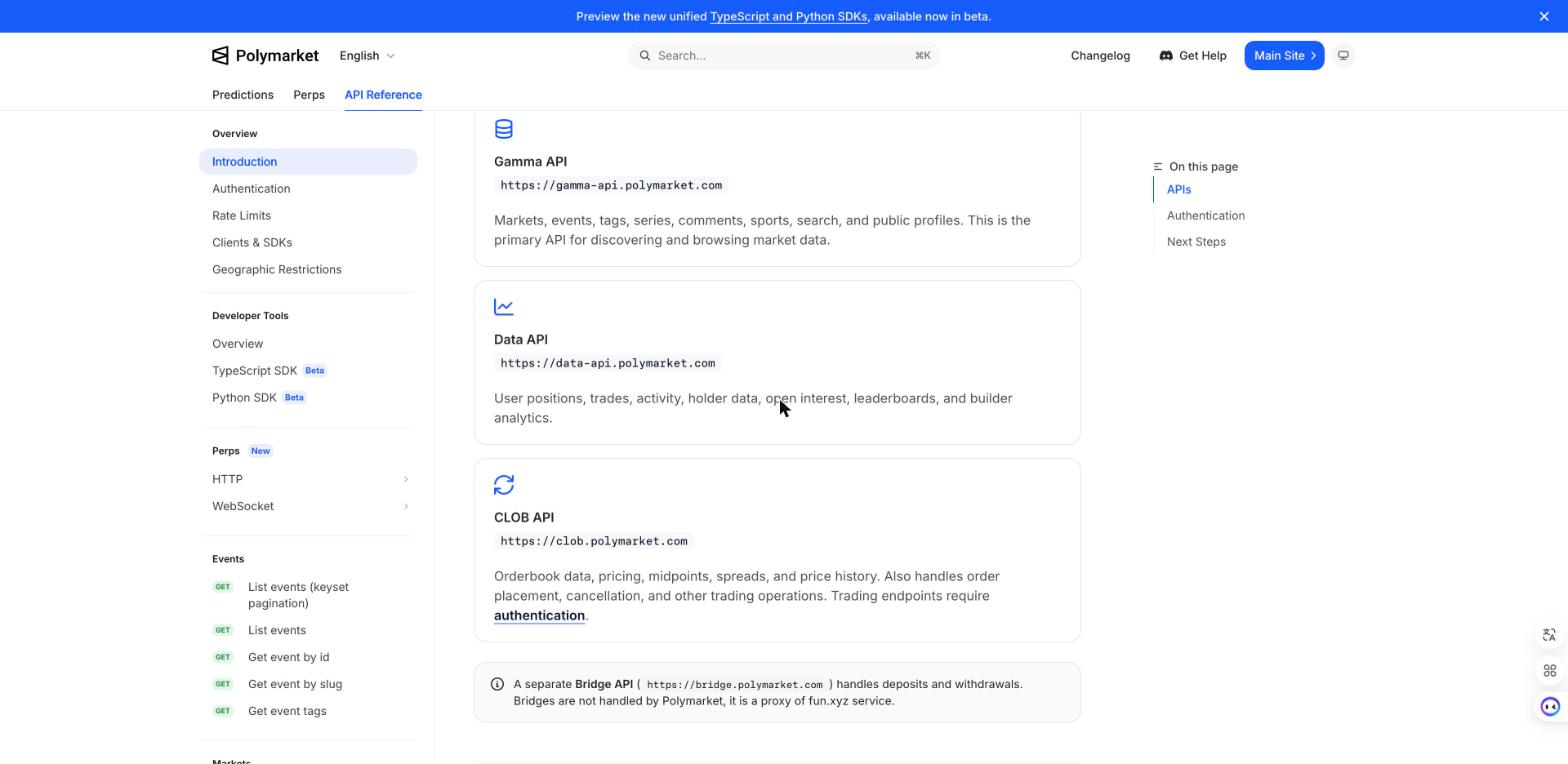Expand the WebSocket section under Perps
Image resolution: width=1568 pixels, height=764 pixels.
tap(308, 506)
